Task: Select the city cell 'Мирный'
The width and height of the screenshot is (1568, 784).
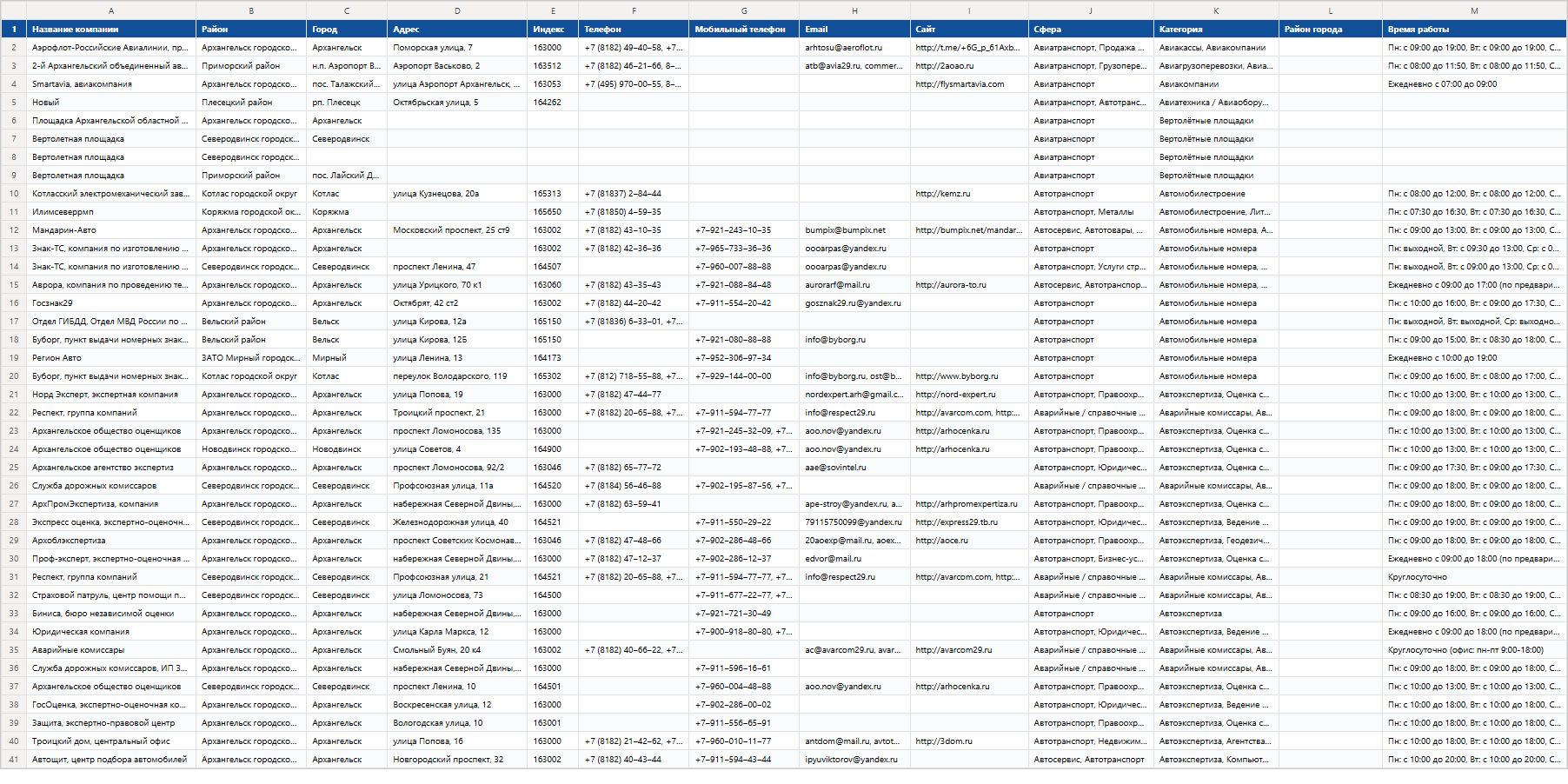Action: click(347, 358)
